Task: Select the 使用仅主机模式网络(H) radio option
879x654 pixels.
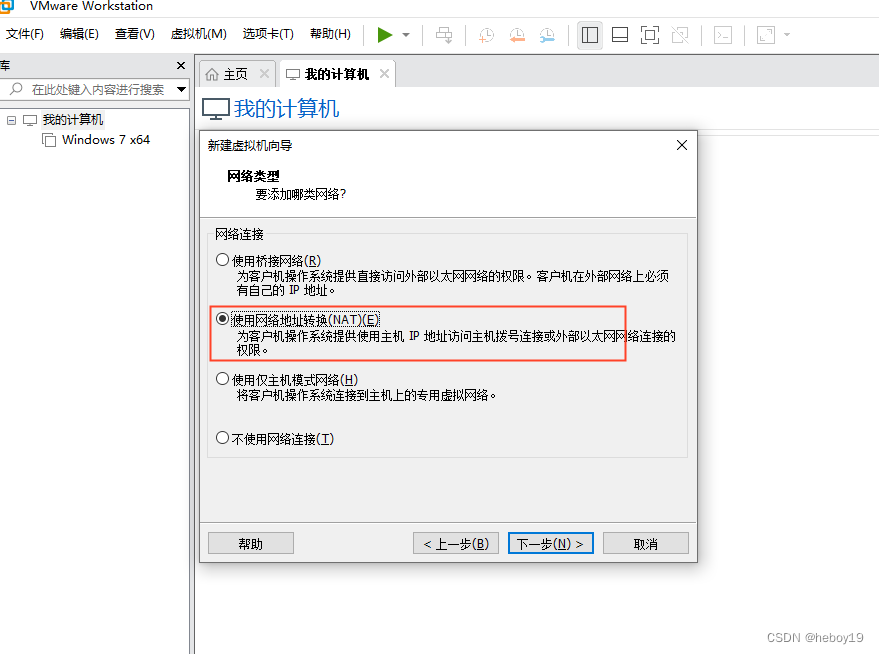Action: tap(223, 379)
